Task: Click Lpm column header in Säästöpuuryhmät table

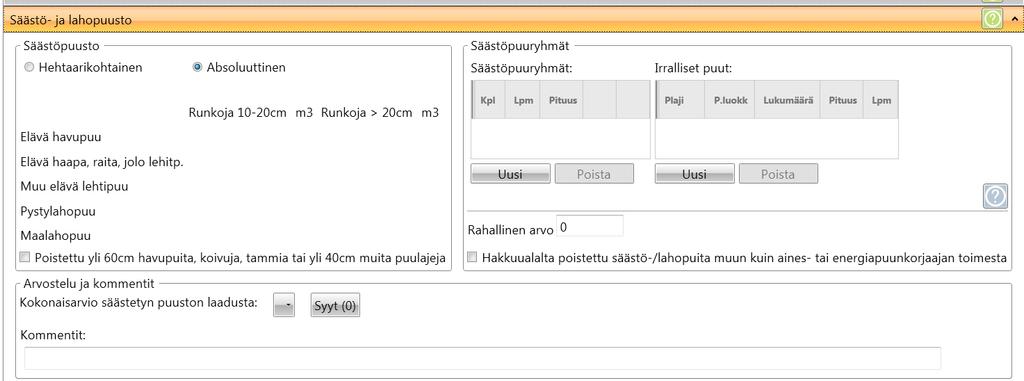Action: click(x=522, y=100)
